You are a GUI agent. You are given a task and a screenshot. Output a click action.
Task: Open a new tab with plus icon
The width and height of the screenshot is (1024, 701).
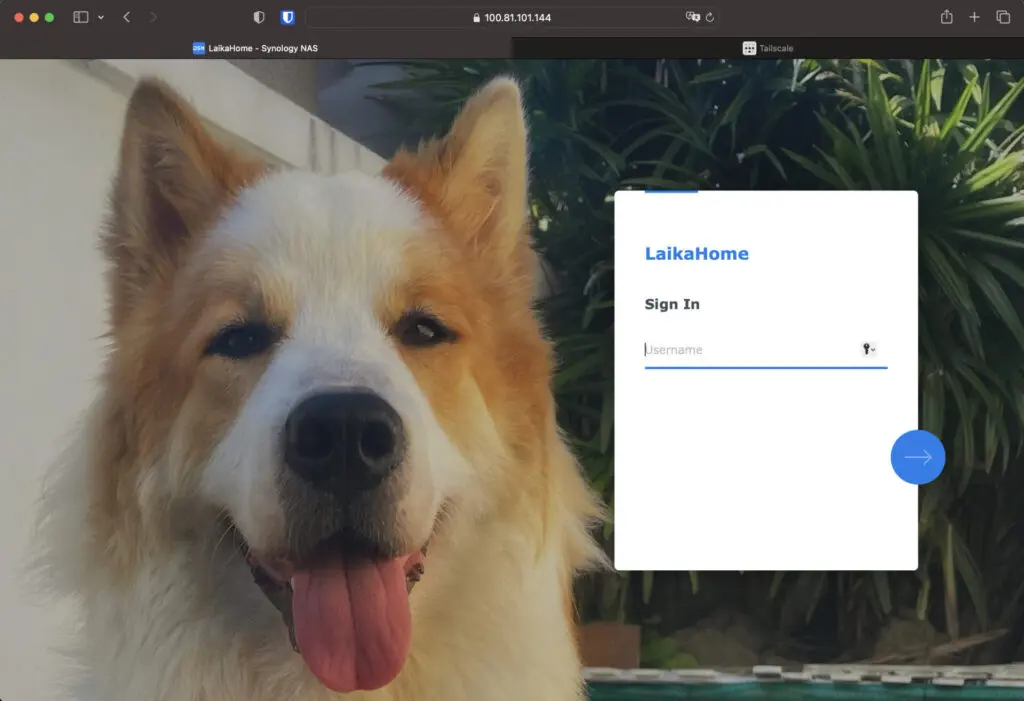point(974,17)
